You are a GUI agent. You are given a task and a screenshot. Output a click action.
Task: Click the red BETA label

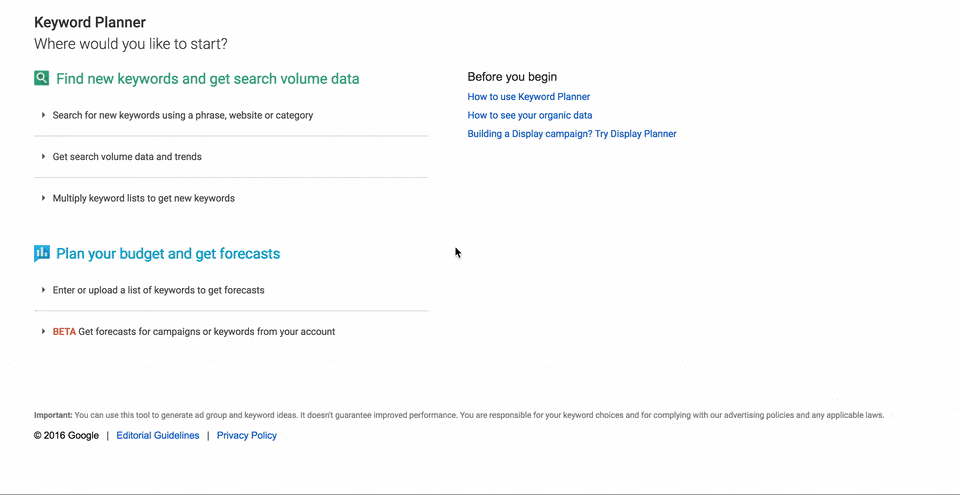pyautogui.click(x=64, y=331)
